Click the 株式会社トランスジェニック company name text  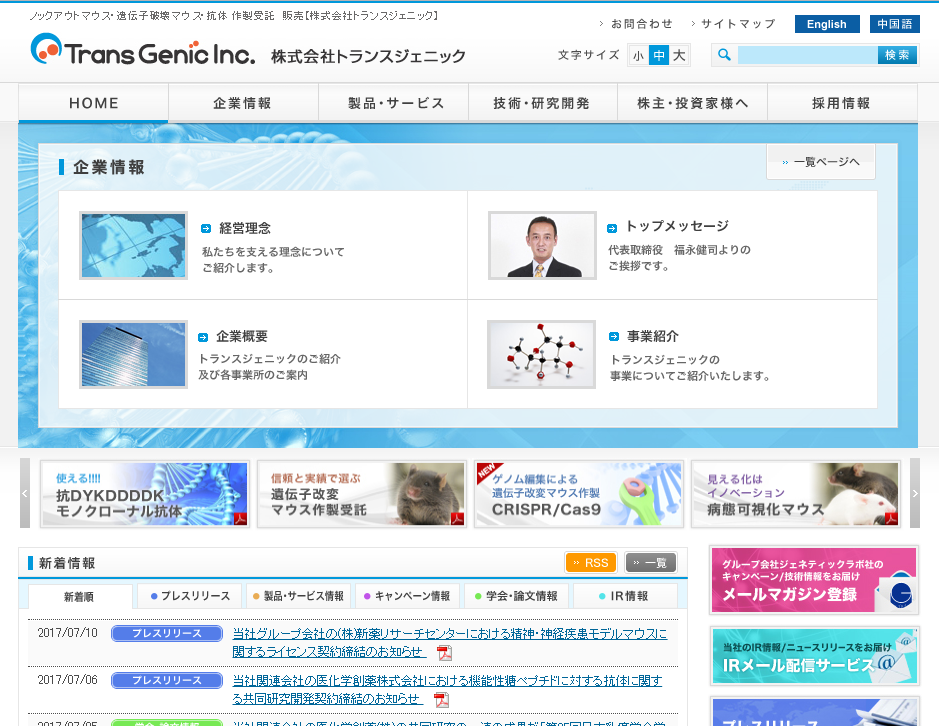[x=368, y=56]
